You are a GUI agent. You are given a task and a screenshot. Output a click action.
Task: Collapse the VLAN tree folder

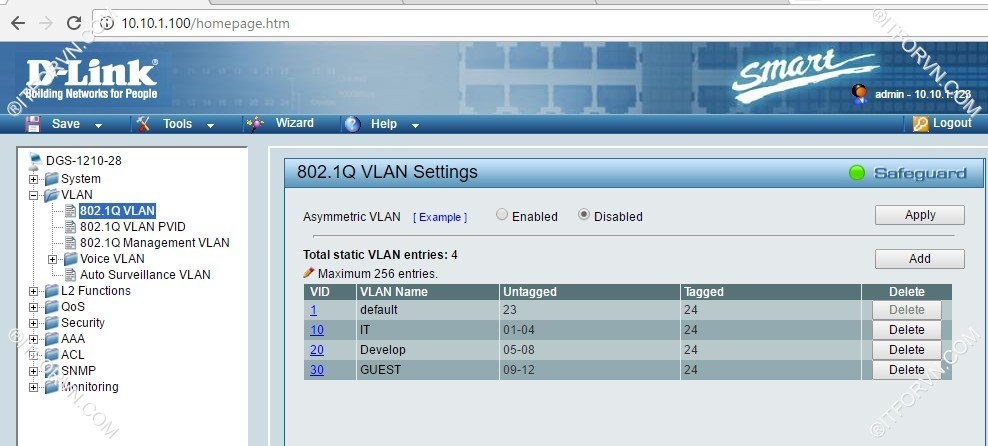(x=34, y=195)
